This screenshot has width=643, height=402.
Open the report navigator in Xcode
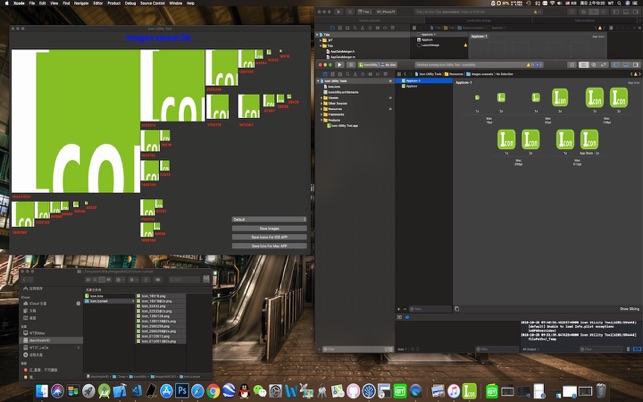(x=385, y=74)
